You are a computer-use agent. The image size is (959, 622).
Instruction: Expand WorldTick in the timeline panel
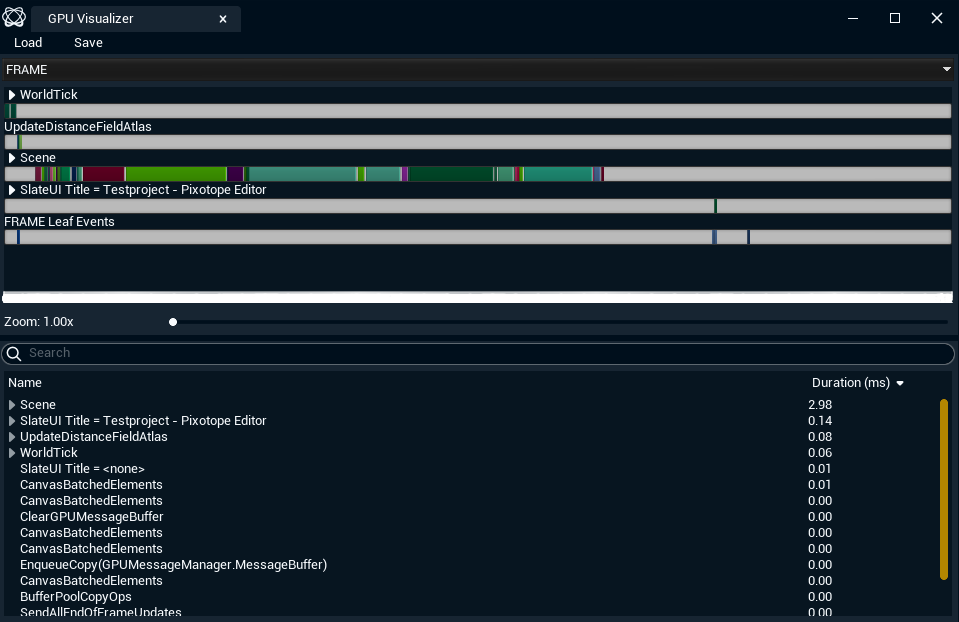(x=12, y=95)
